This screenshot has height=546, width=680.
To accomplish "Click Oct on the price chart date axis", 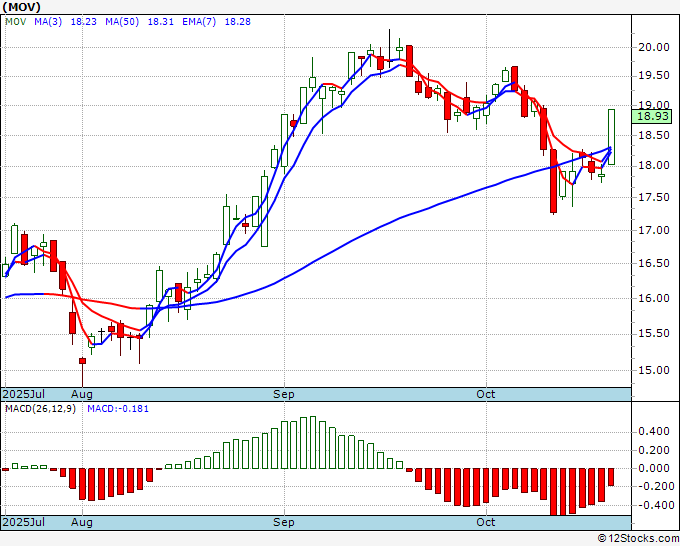I will coord(486,394).
